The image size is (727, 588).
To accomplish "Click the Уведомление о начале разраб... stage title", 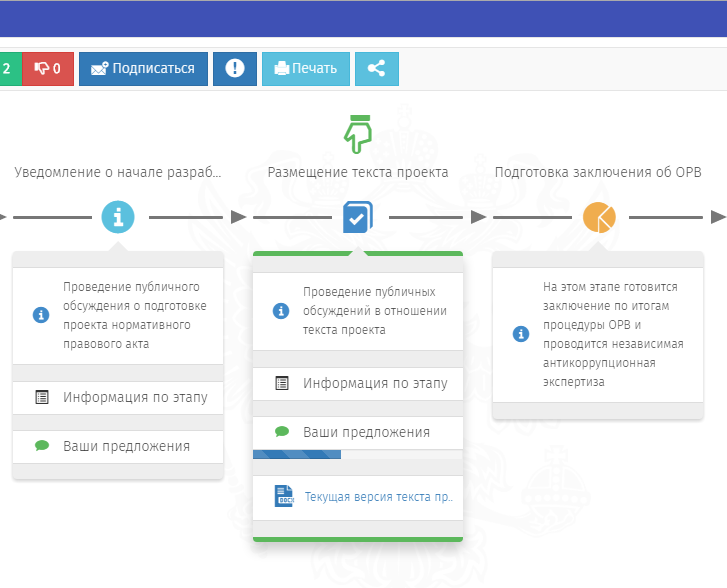I will (118, 172).
